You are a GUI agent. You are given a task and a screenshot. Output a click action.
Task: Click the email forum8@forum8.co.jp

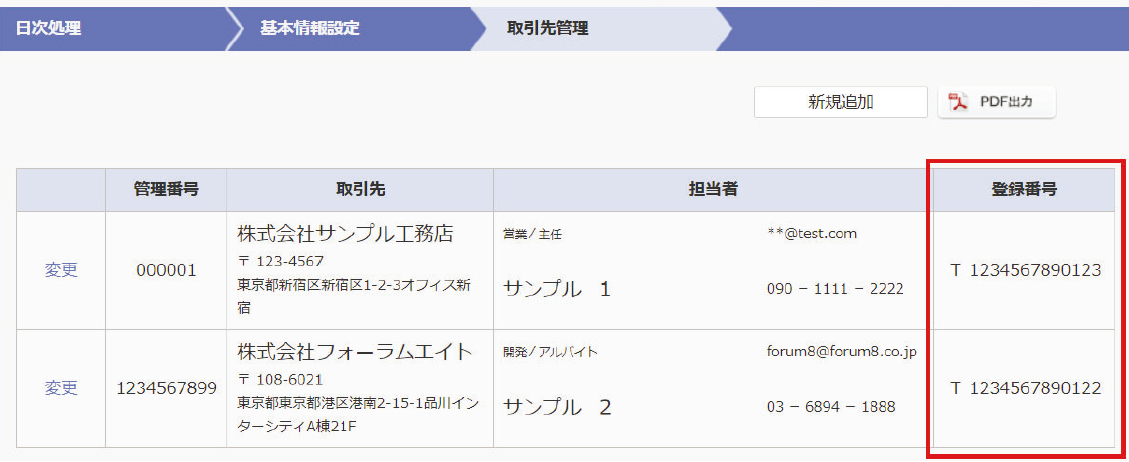click(841, 352)
